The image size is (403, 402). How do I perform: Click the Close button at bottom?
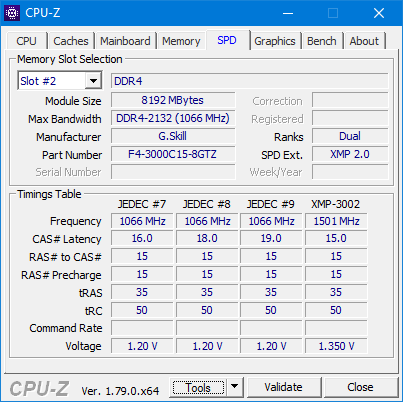tap(360, 387)
